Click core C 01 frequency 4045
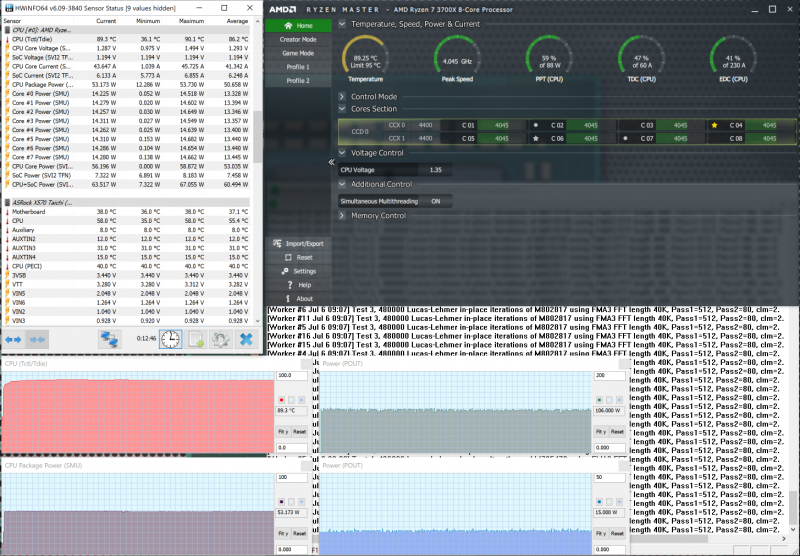Viewport: 800px width, 556px height. click(x=502, y=125)
